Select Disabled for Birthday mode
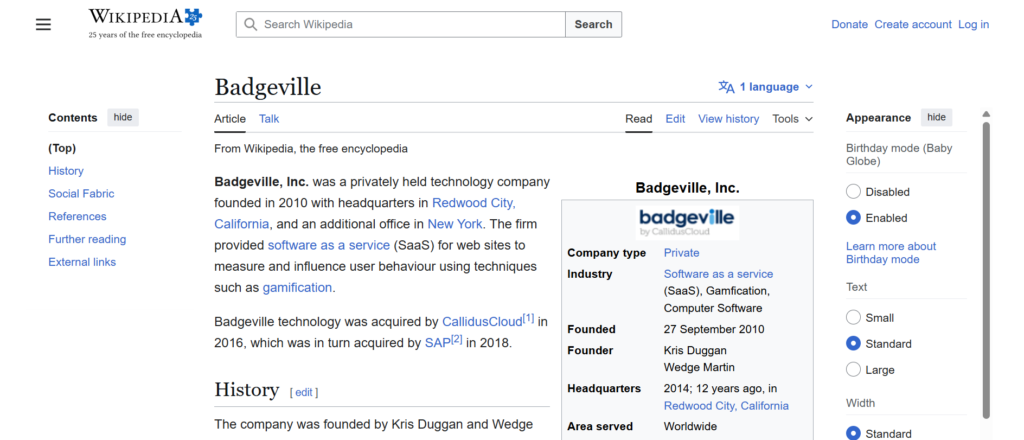Image resolution: width=1024 pixels, height=440 pixels. (853, 192)
